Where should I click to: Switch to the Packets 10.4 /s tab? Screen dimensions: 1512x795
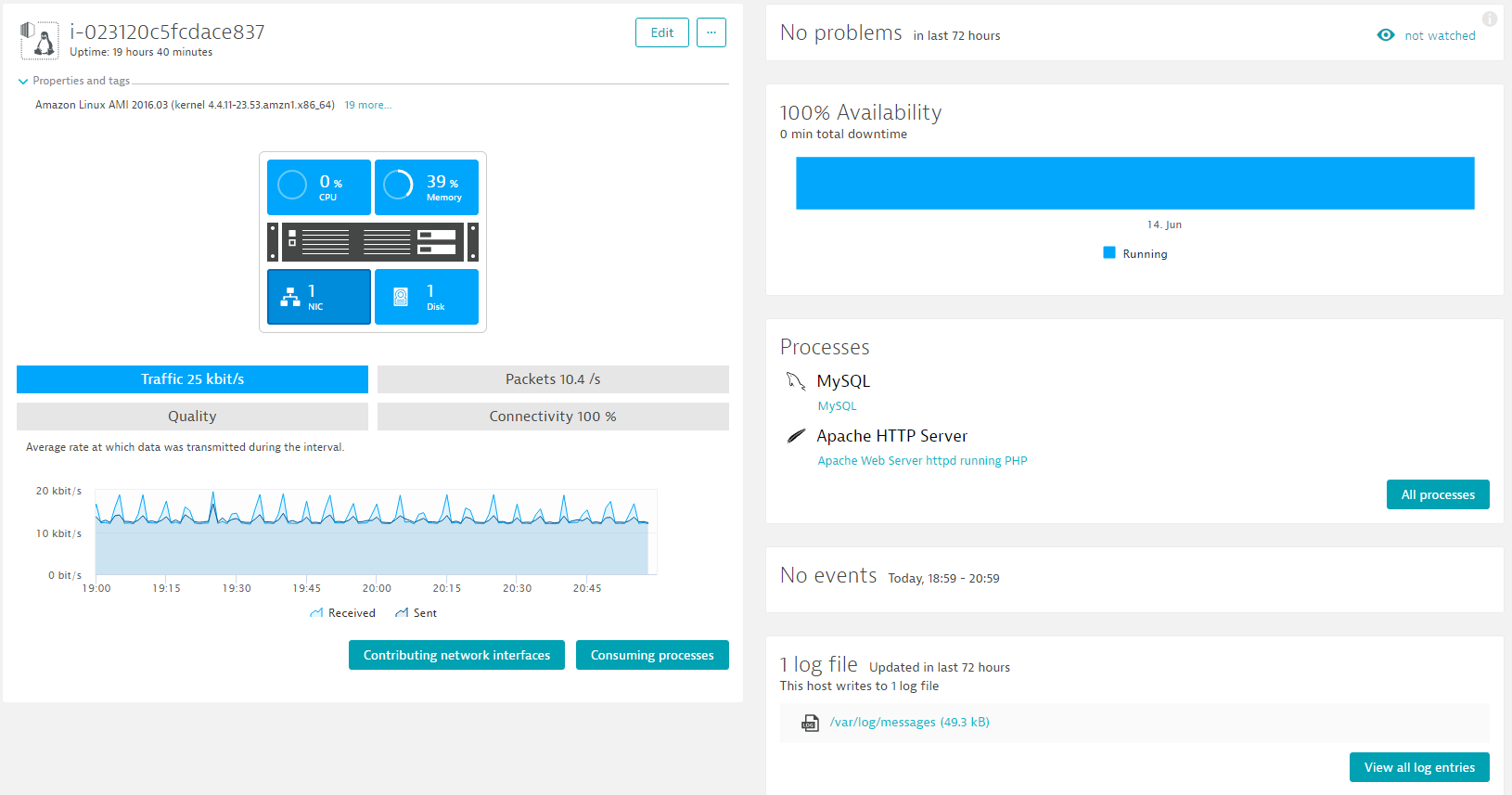553,379
